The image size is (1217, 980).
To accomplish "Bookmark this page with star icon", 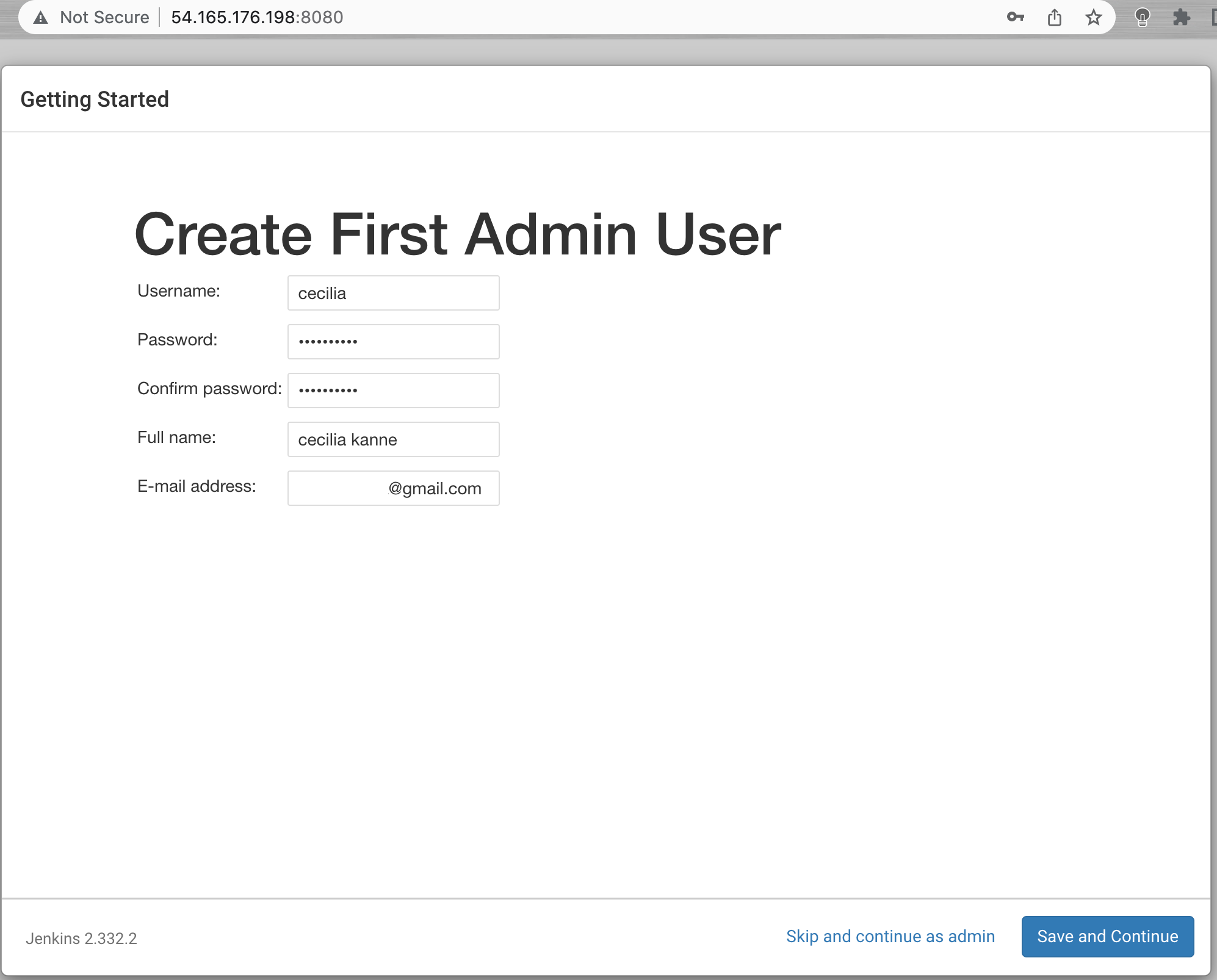I will [x=1093, y=17].
